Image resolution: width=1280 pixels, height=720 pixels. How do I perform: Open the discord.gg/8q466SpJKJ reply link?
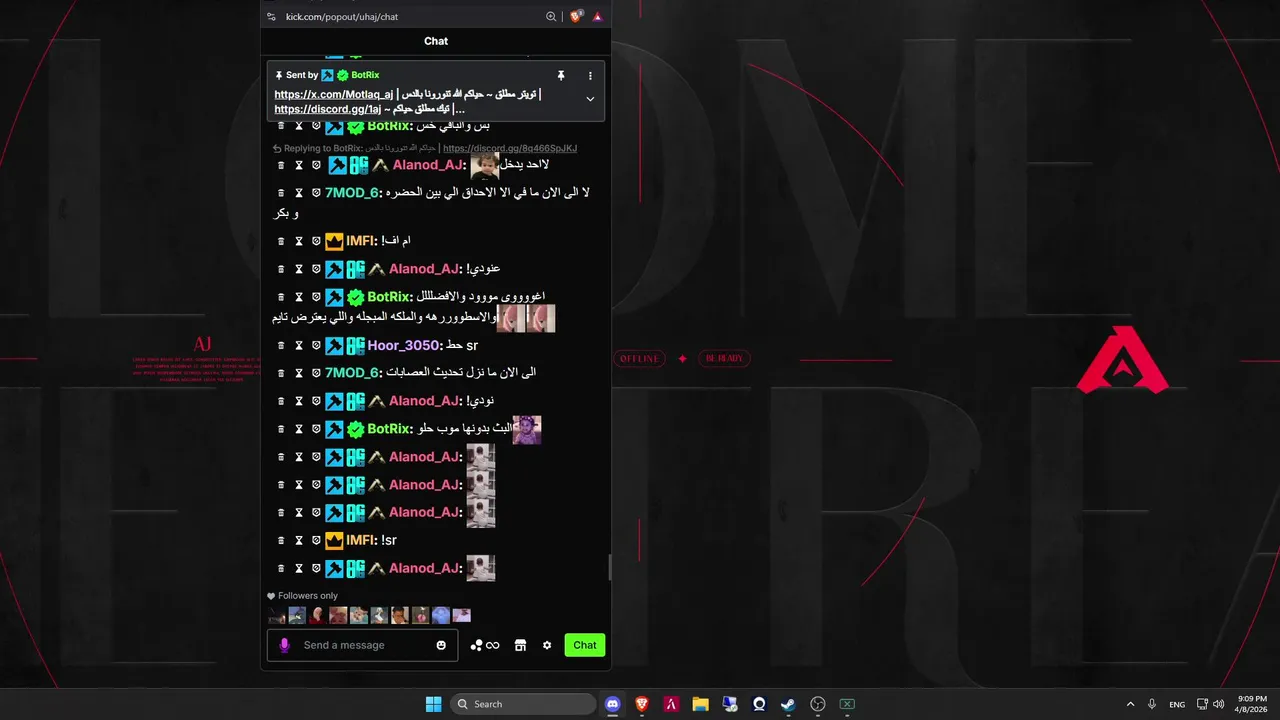coord(510,148)
